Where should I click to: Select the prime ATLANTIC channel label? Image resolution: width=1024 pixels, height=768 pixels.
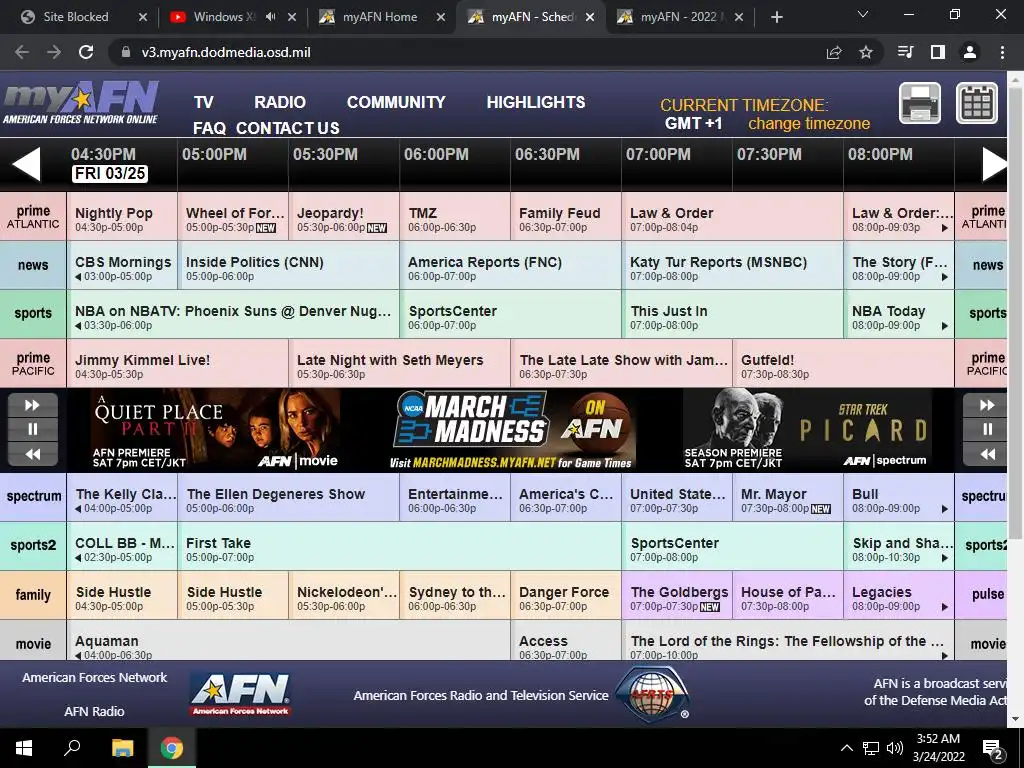[x=33, y=216]
